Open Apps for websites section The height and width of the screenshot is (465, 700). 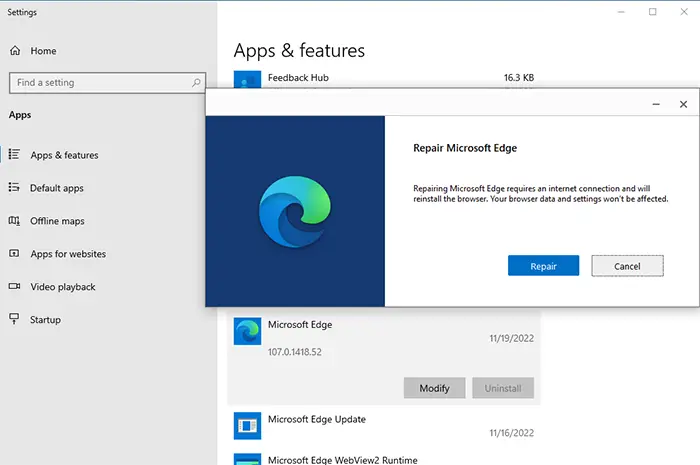pos(68,254)
